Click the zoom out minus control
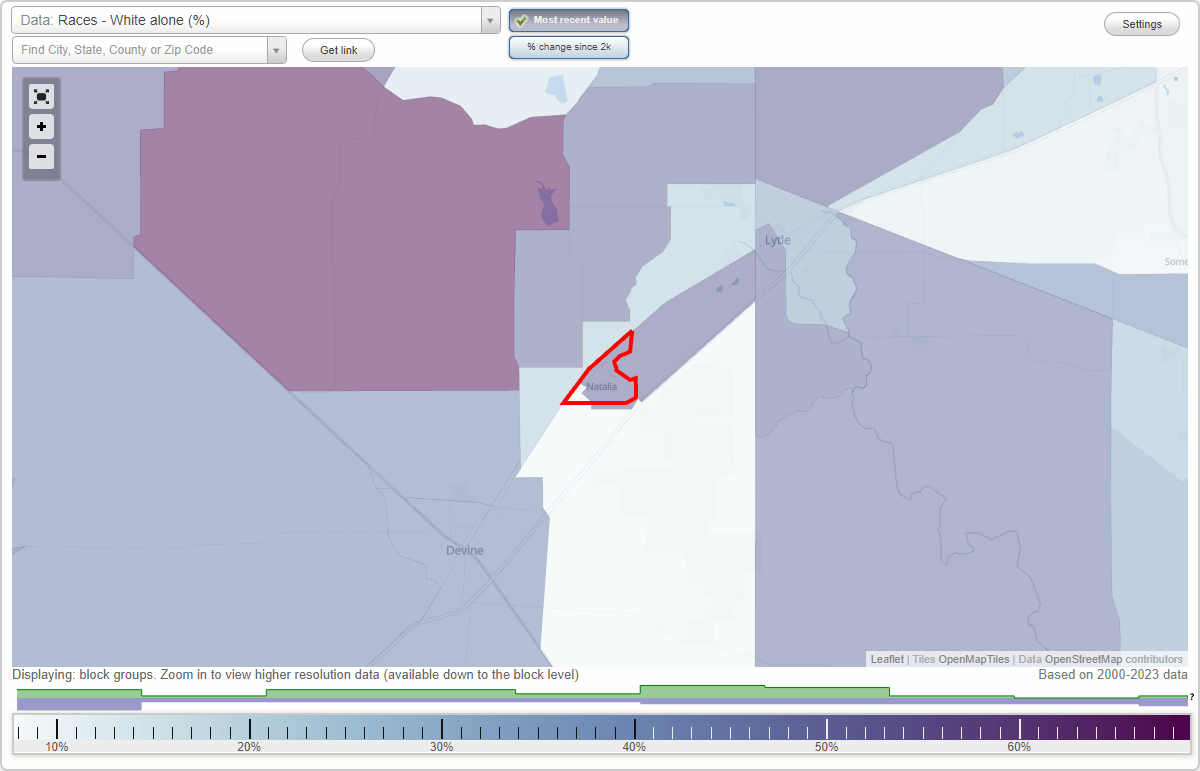Viewport: 1200px width, 771px height. pyautogui.click(x=41, y=157)
